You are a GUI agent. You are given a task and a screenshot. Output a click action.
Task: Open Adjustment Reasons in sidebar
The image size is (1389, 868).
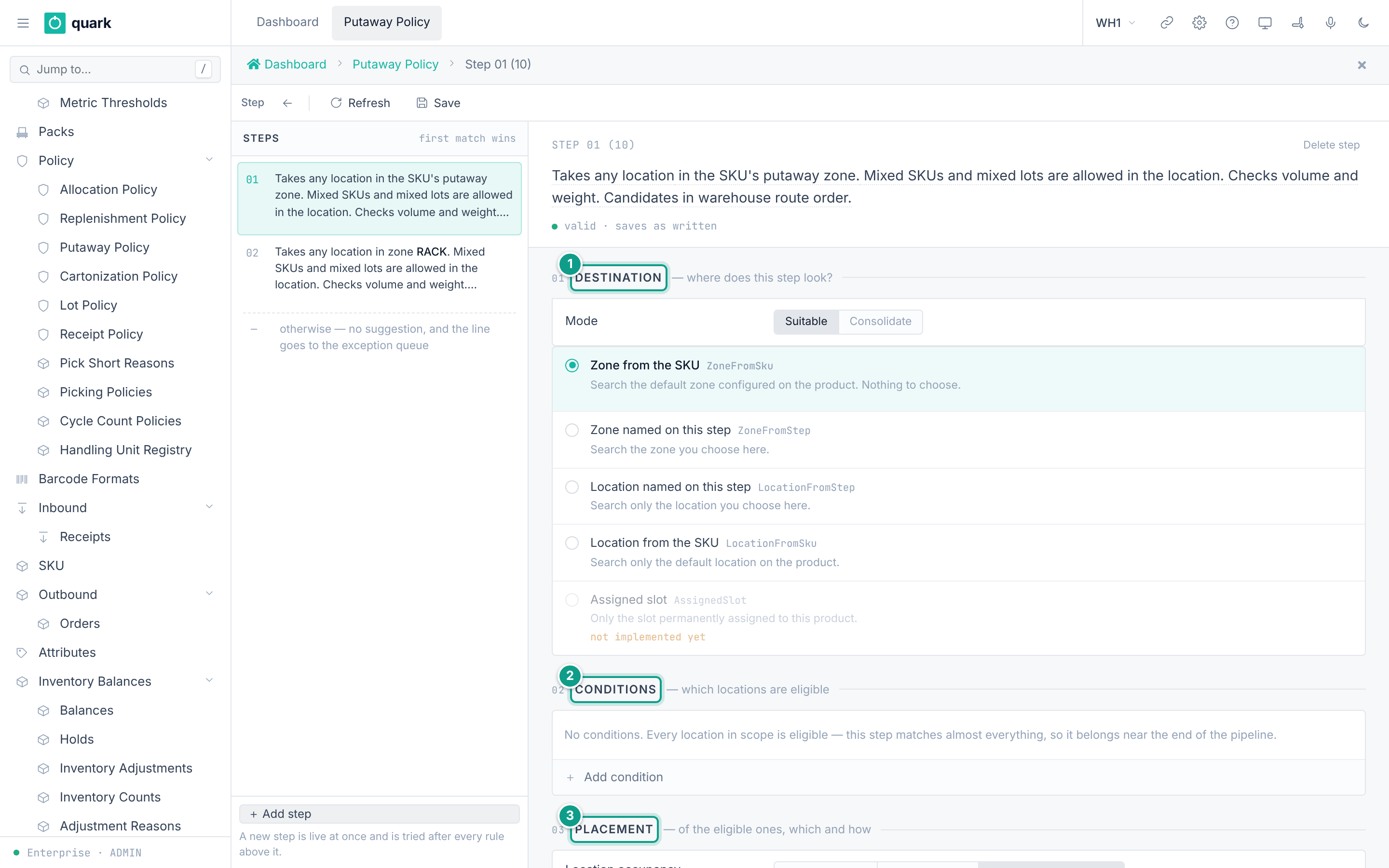point(120,826)
